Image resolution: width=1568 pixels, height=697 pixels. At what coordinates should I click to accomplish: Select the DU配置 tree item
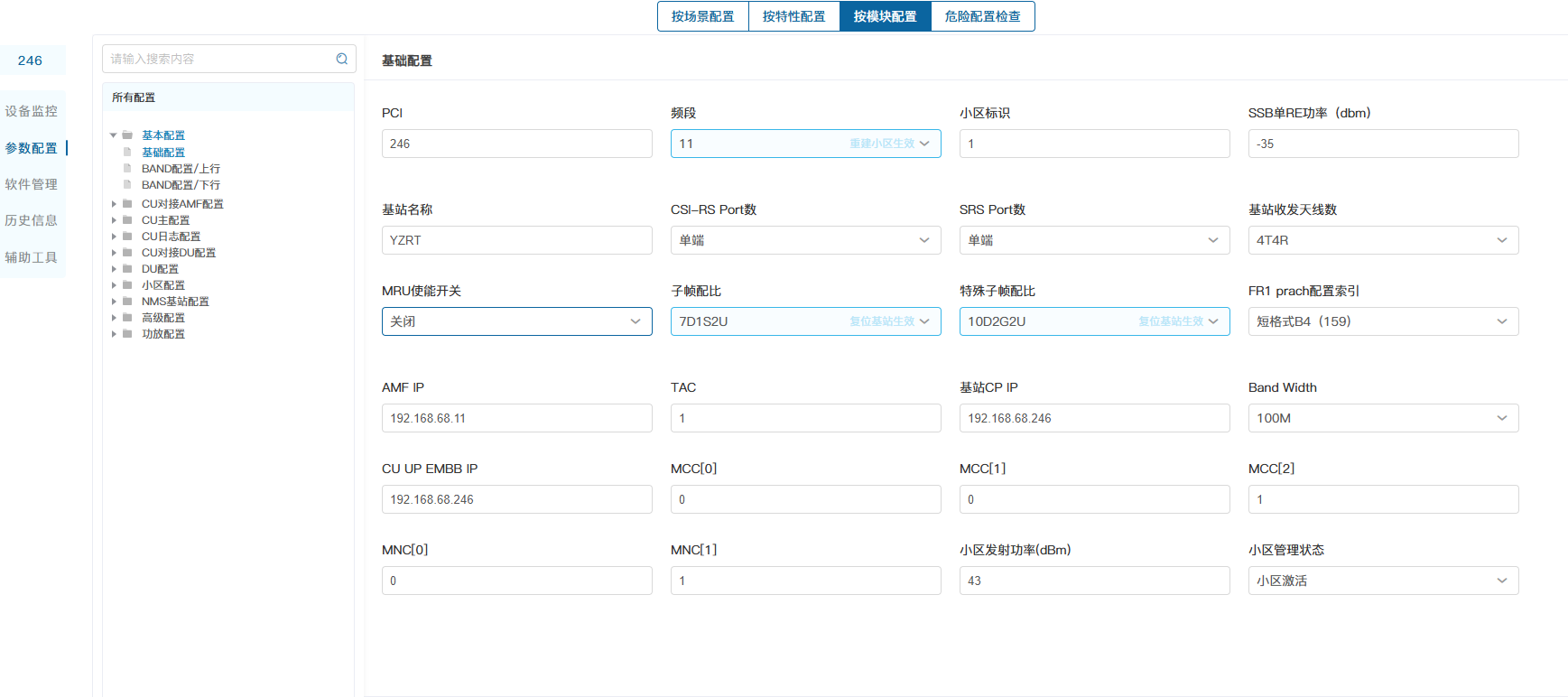(161, 269)
